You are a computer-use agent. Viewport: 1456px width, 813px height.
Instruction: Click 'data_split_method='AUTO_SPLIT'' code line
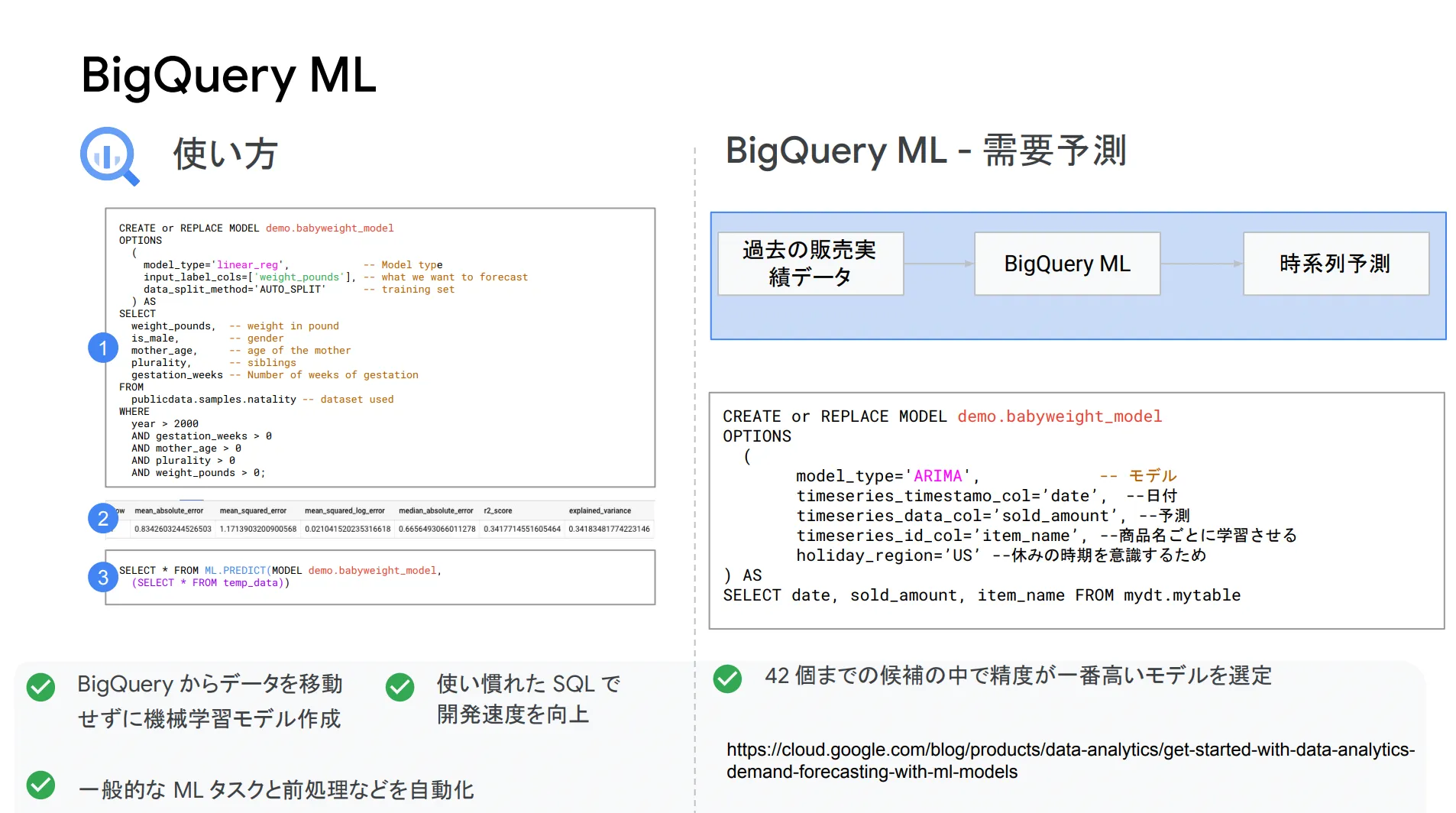click(235, 289)
